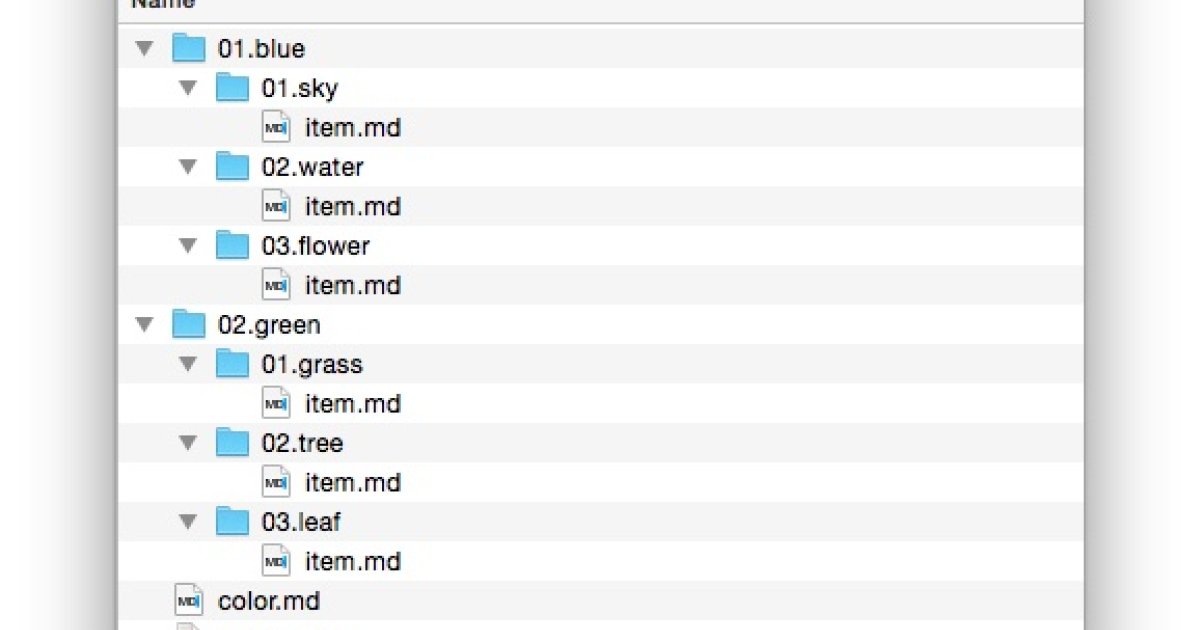Select item.md inside 01.grass
This screenshot has height=630, width=1200.
pyautogui.click(x=352, y=403)
